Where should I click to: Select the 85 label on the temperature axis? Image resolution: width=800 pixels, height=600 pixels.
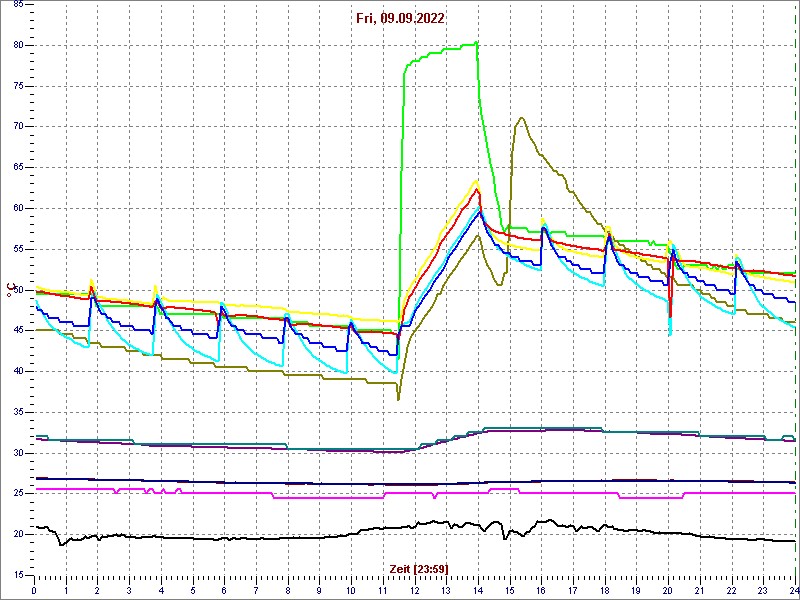[x=16, y=4]
